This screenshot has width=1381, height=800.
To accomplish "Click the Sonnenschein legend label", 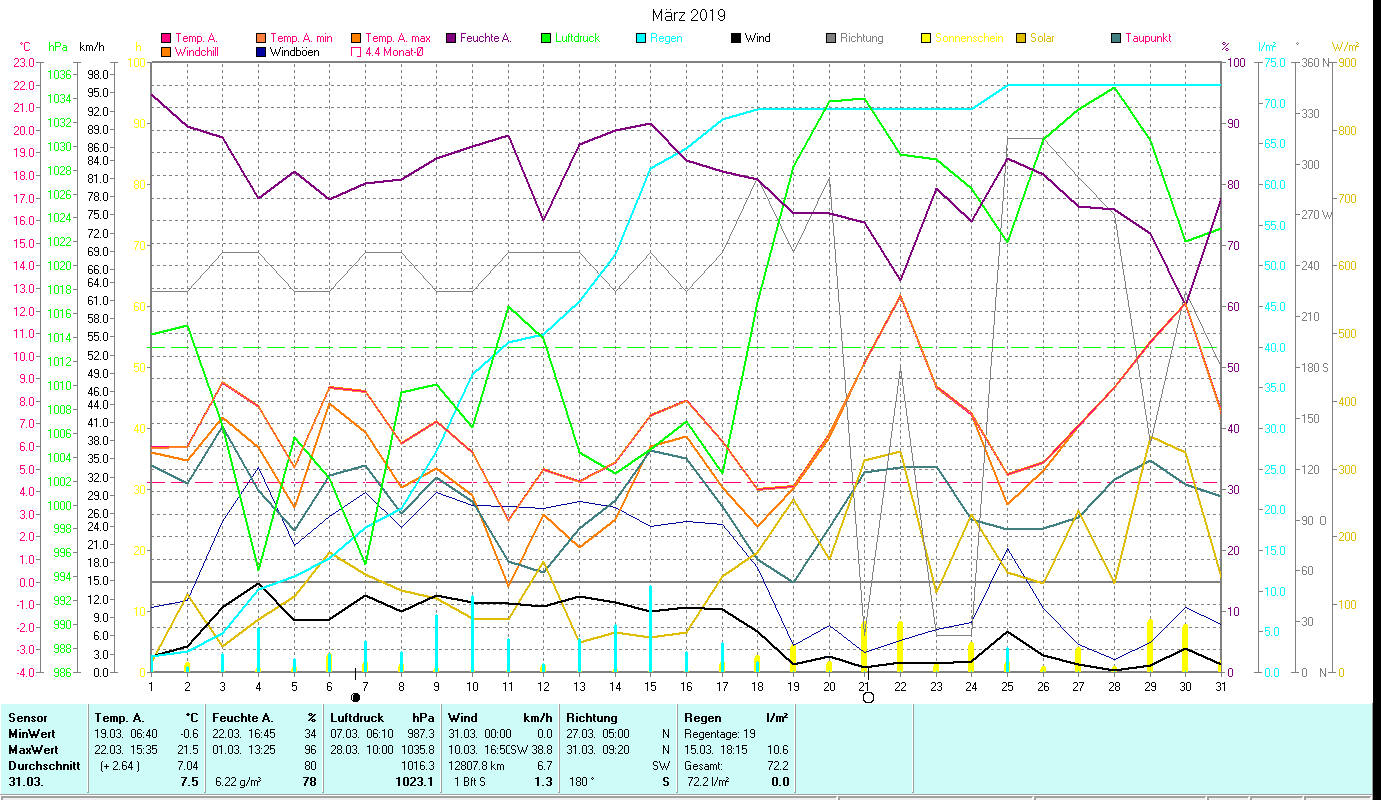I will (969, 38).
